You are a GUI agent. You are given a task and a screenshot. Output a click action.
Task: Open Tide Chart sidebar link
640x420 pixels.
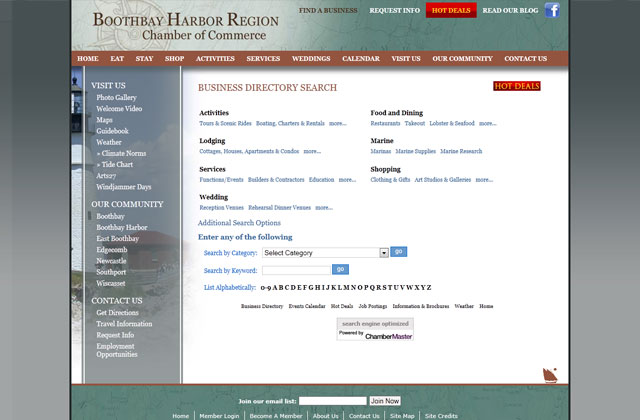[115, 164]
